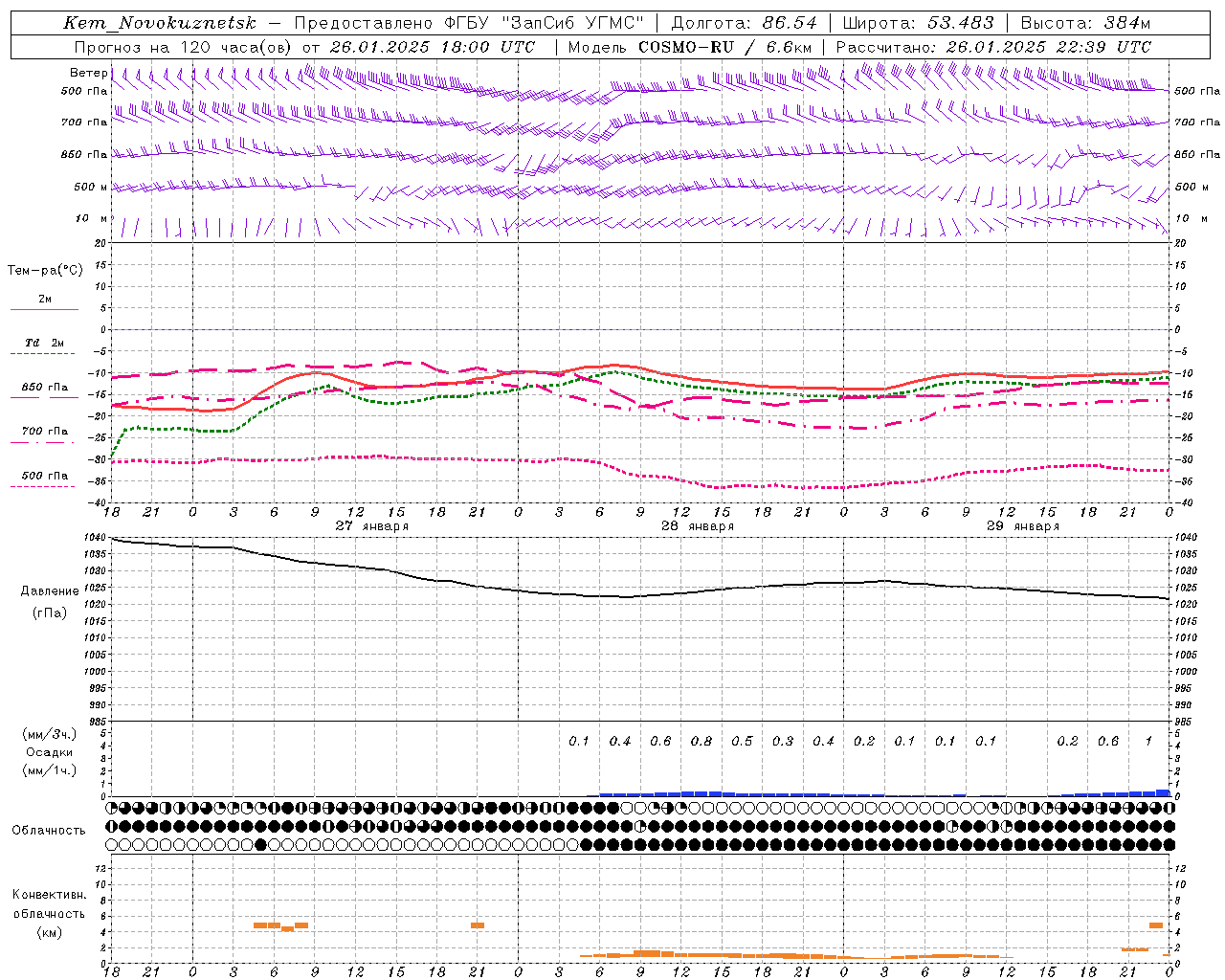Click the 28 января date label
The image size is (1225, 980).
coord(698,526)
